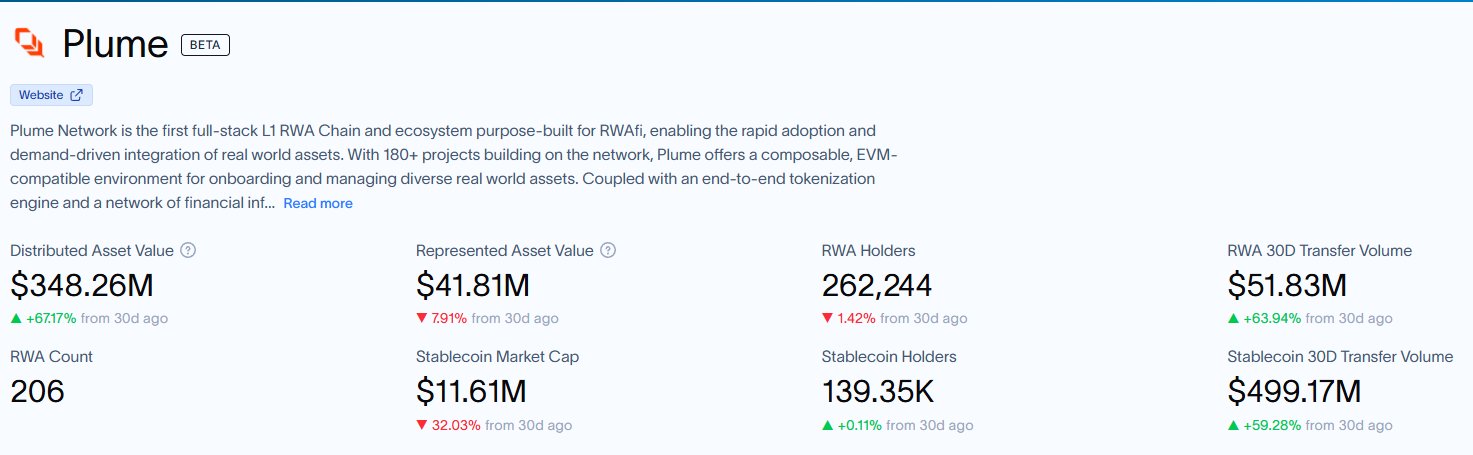Show Distributed Asset Value help tooltip icon
1473x455 pixels.
coord(188,250)
